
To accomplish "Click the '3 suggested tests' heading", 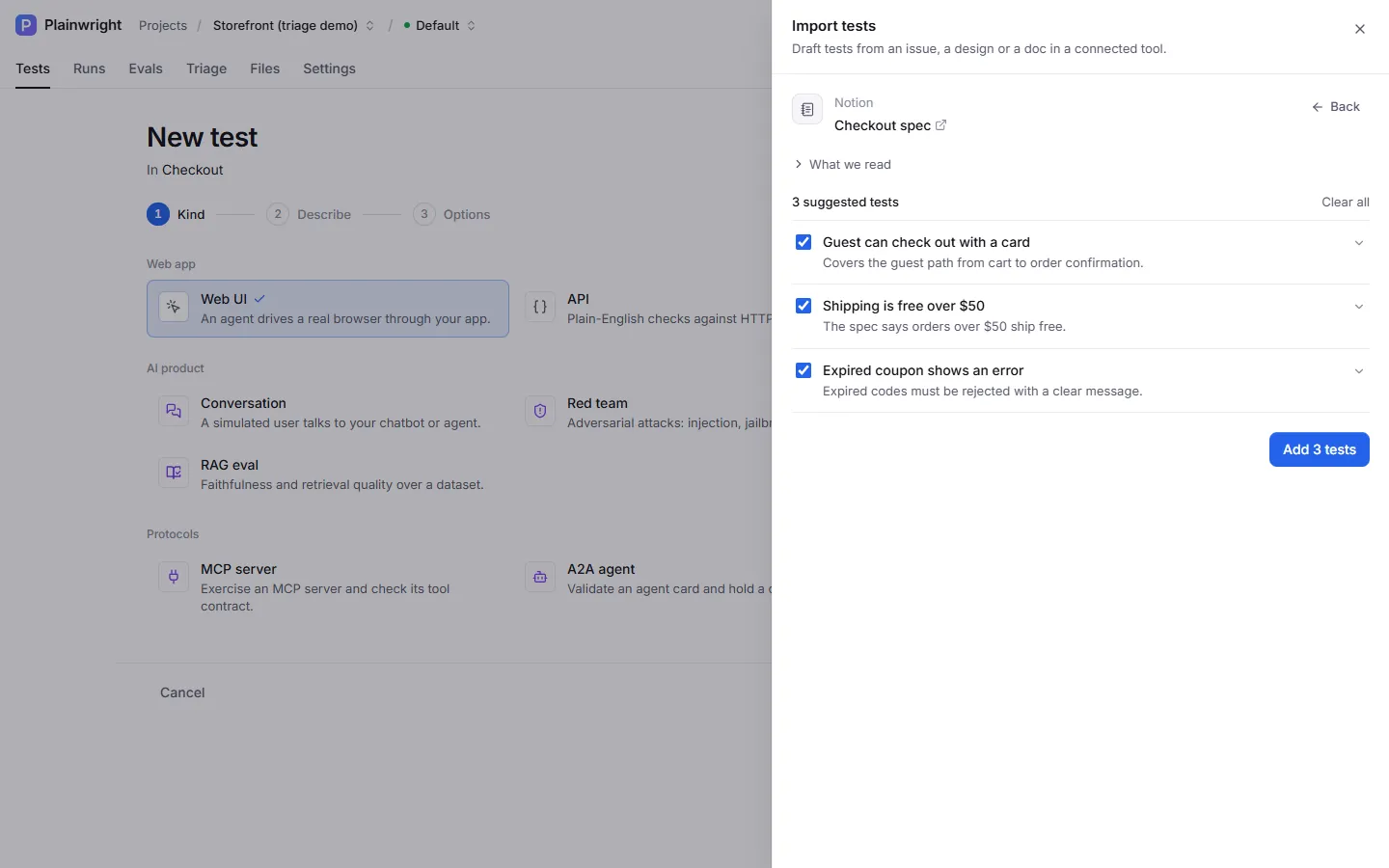I will click(x=845, y=202).
